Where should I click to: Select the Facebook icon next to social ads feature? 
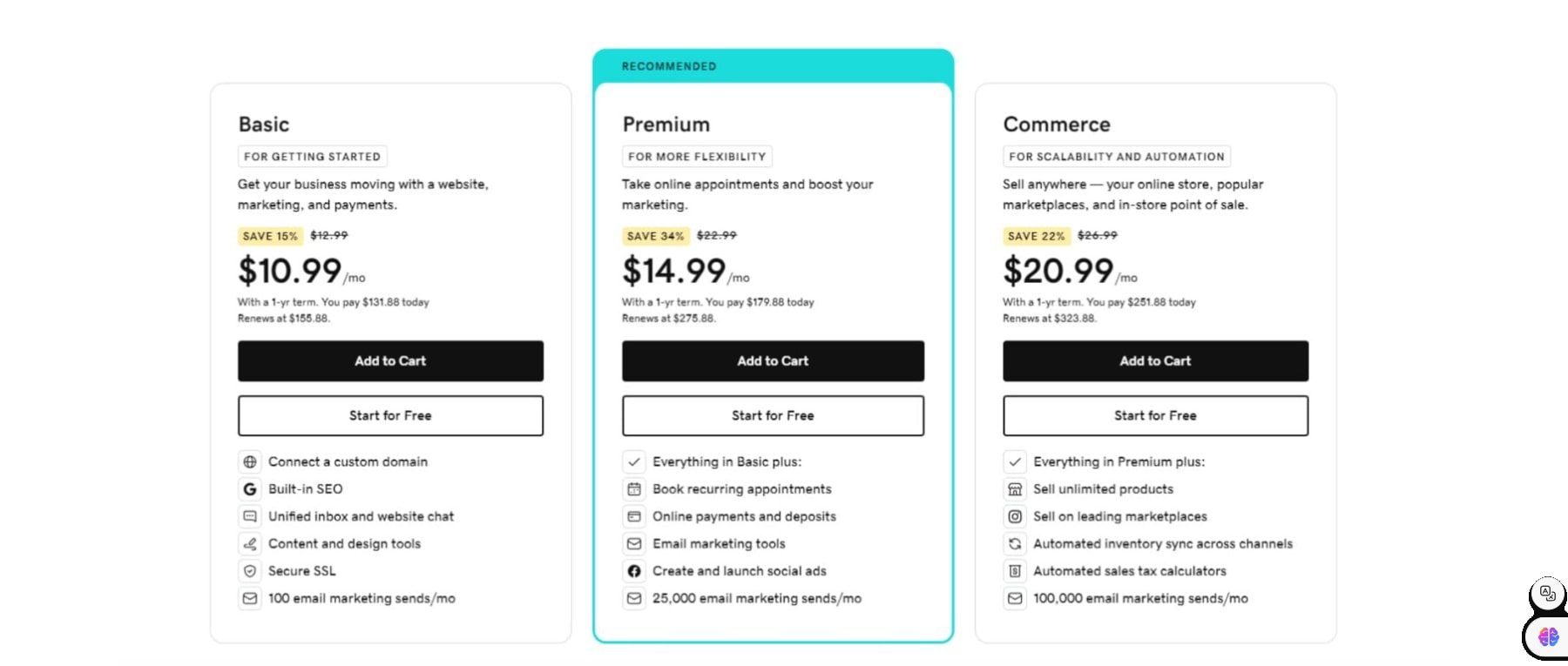633,571
